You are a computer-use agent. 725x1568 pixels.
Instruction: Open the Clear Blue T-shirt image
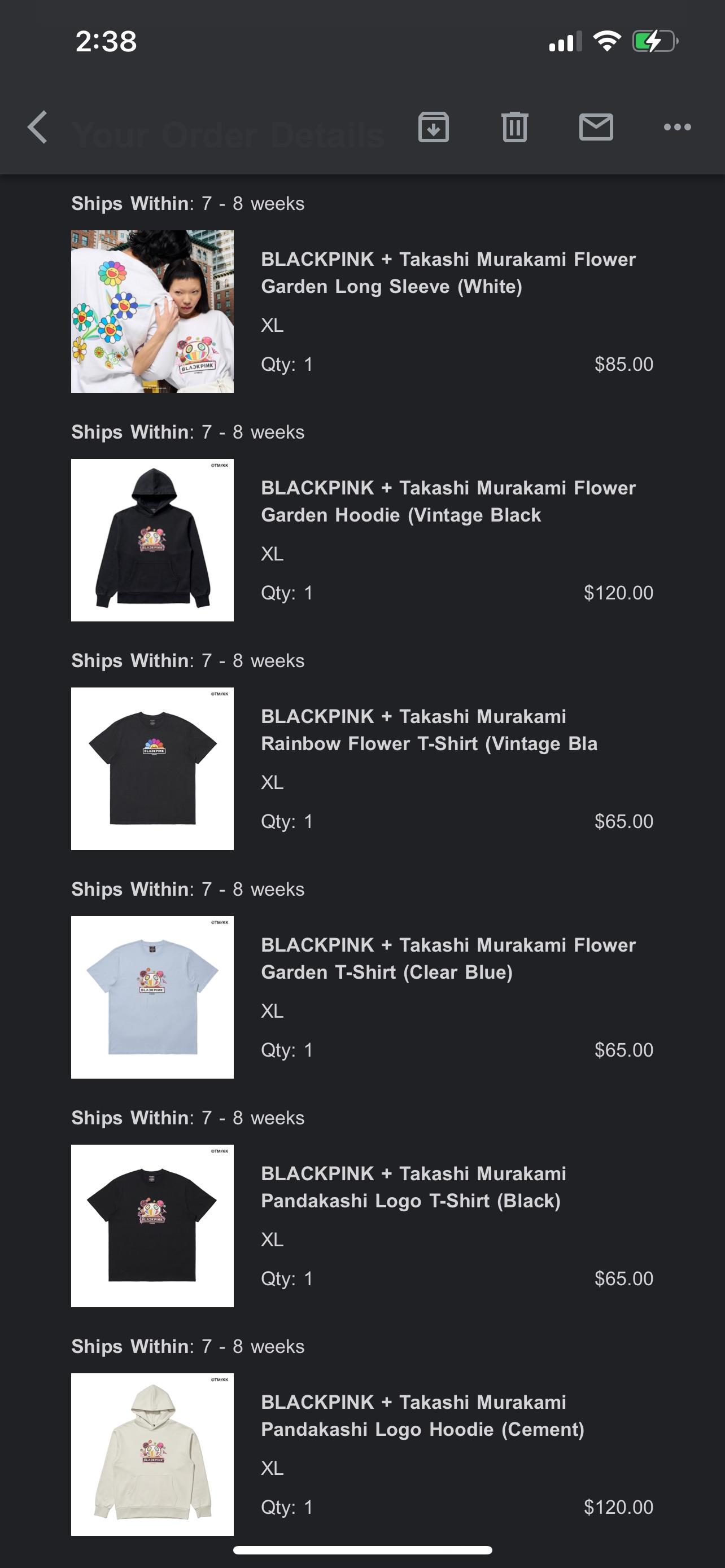pyautogui.click(x=152, y=997)
